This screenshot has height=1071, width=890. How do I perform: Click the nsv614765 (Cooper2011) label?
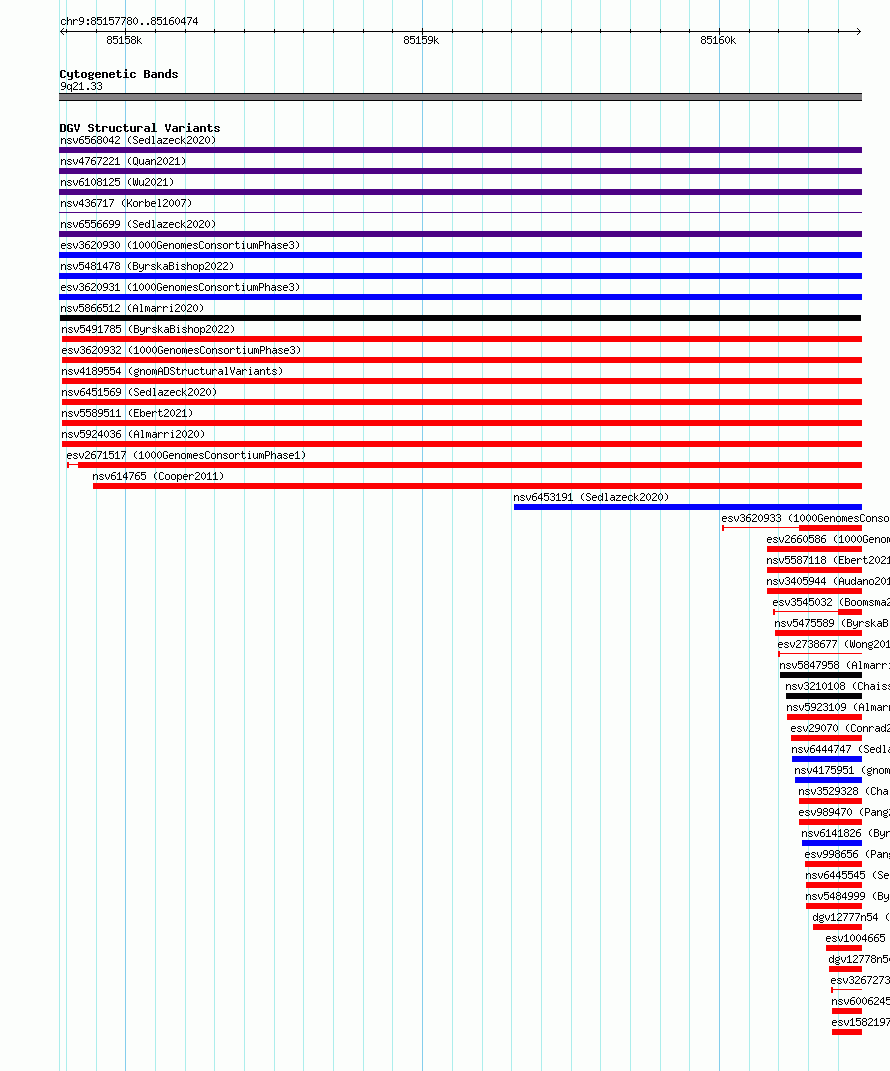(158, 476)
